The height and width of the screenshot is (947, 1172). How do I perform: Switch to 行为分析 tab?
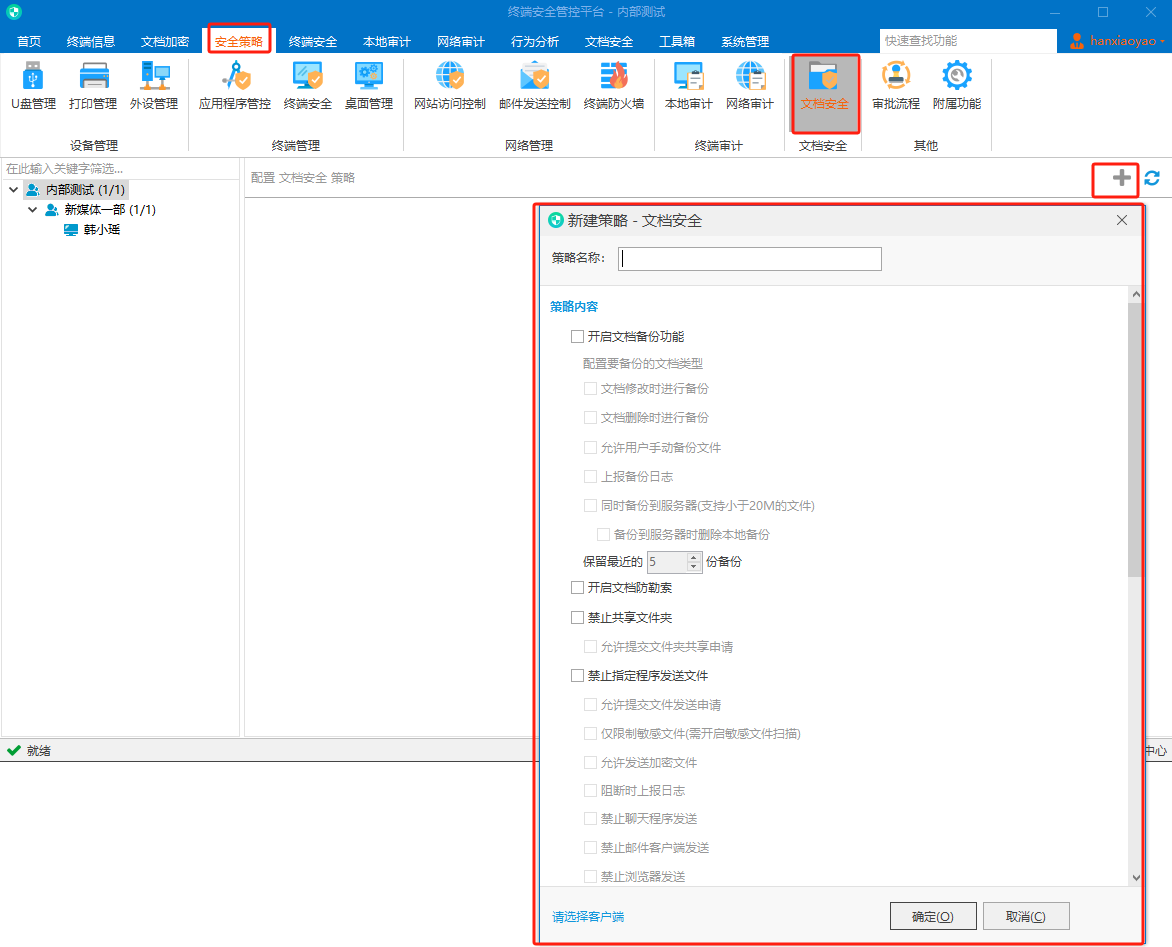point(534,42)
